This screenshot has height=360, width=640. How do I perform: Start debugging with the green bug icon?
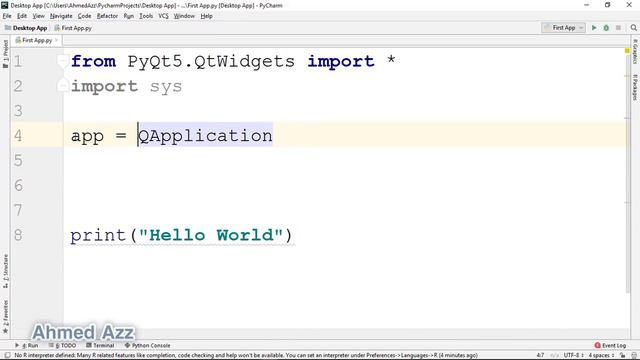pos(606,28)
